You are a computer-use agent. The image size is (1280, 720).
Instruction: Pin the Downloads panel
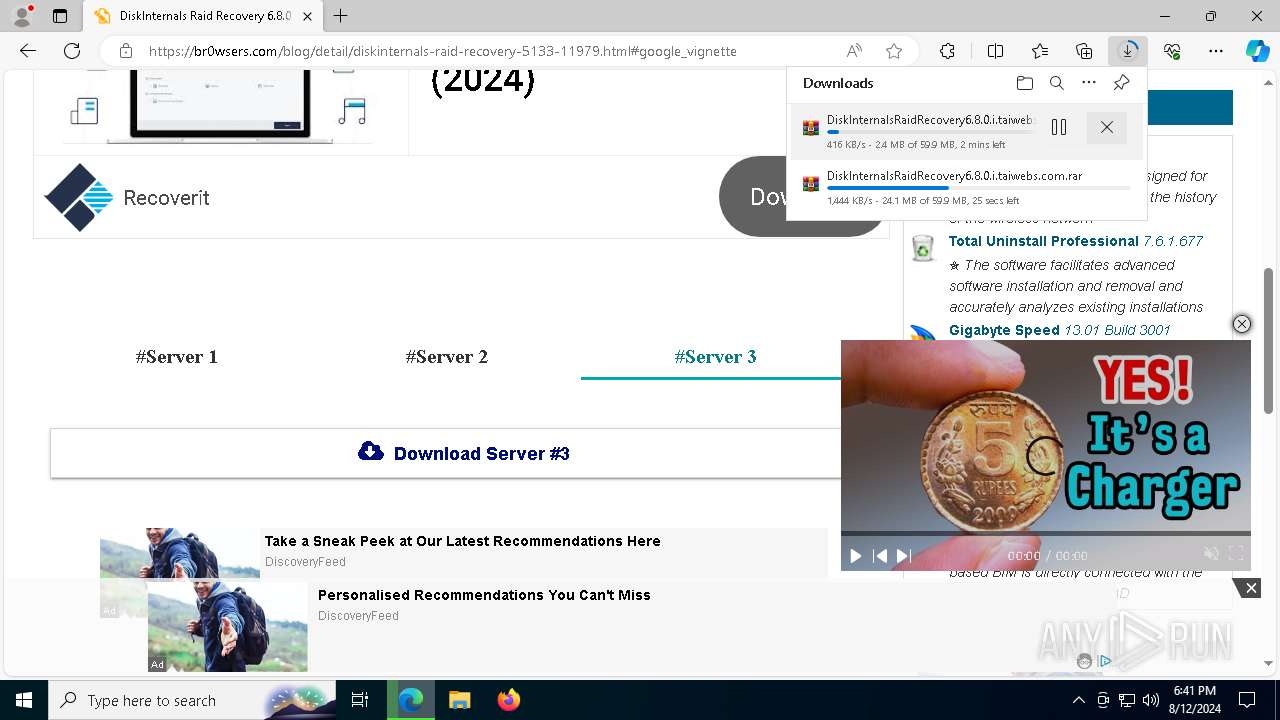pyautogui.click(x=1121, y=83)
